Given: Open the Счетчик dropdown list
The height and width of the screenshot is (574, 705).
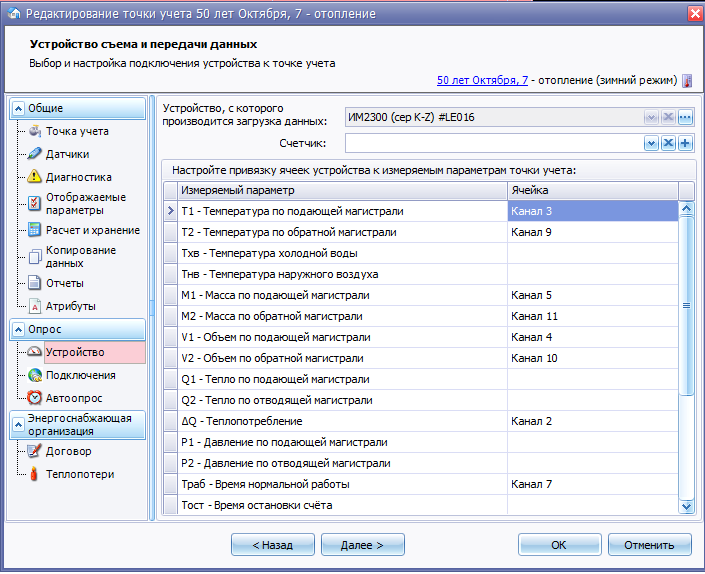Looking at the screenshot, I should pyautogui.click(x=651, y=143).
